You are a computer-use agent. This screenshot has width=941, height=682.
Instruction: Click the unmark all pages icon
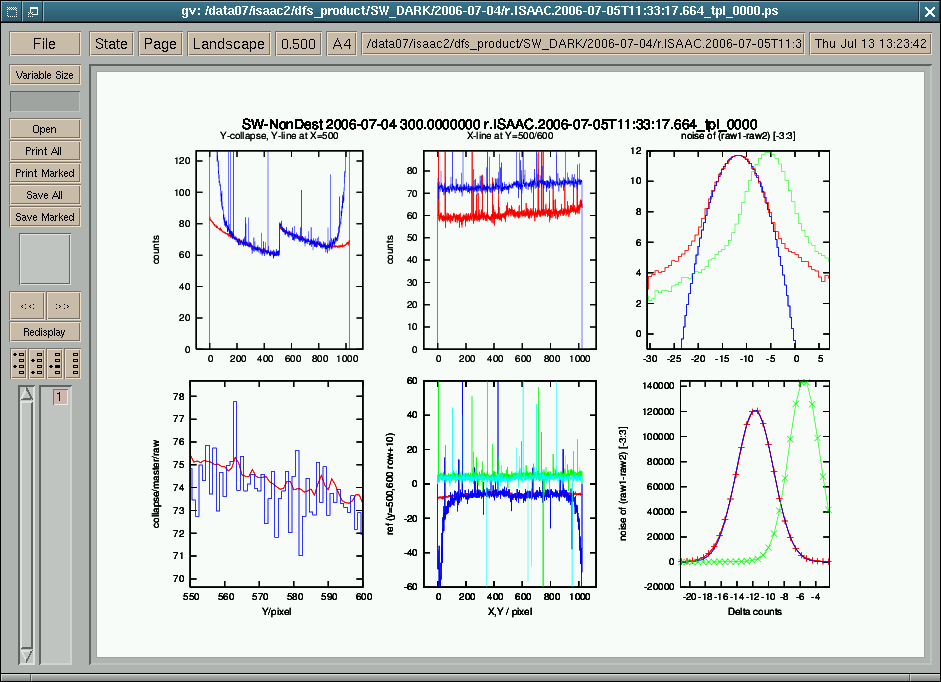[73, 362]
